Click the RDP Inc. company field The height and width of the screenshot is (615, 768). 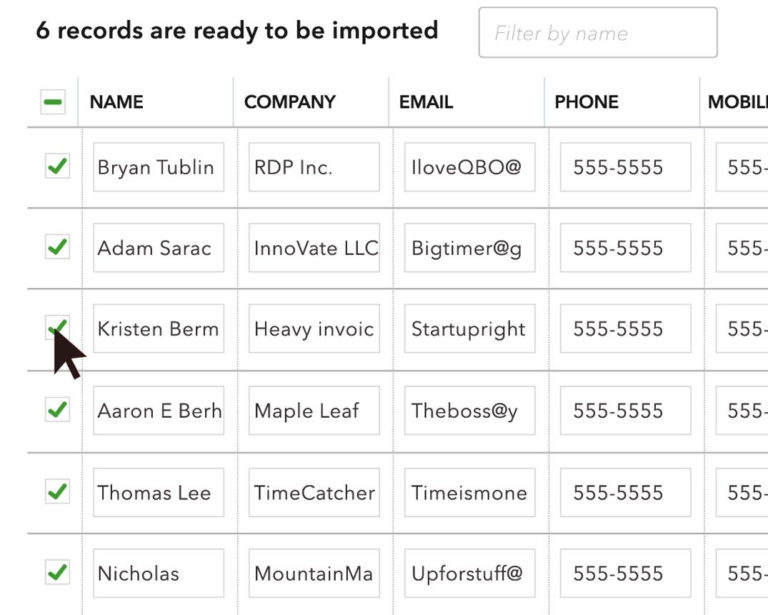coord(314,167)
